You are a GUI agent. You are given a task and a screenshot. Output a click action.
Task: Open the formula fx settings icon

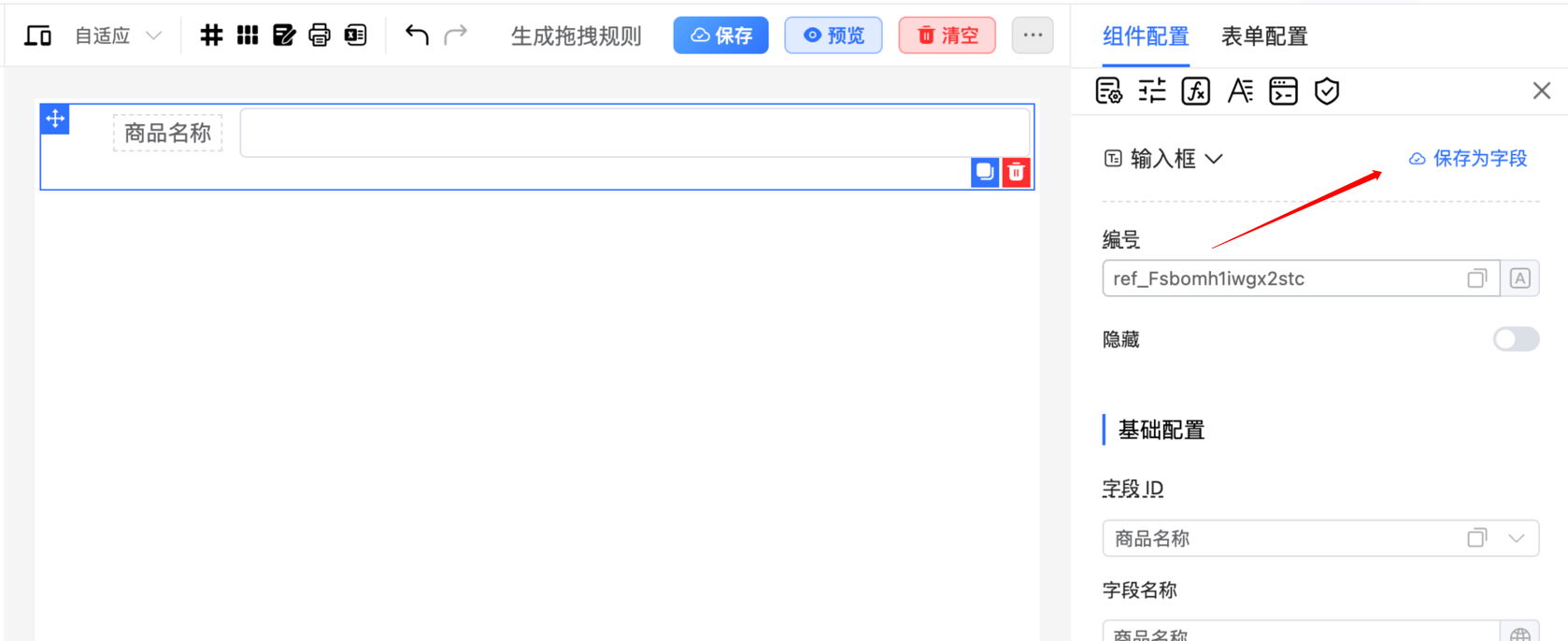[1195, 91]
